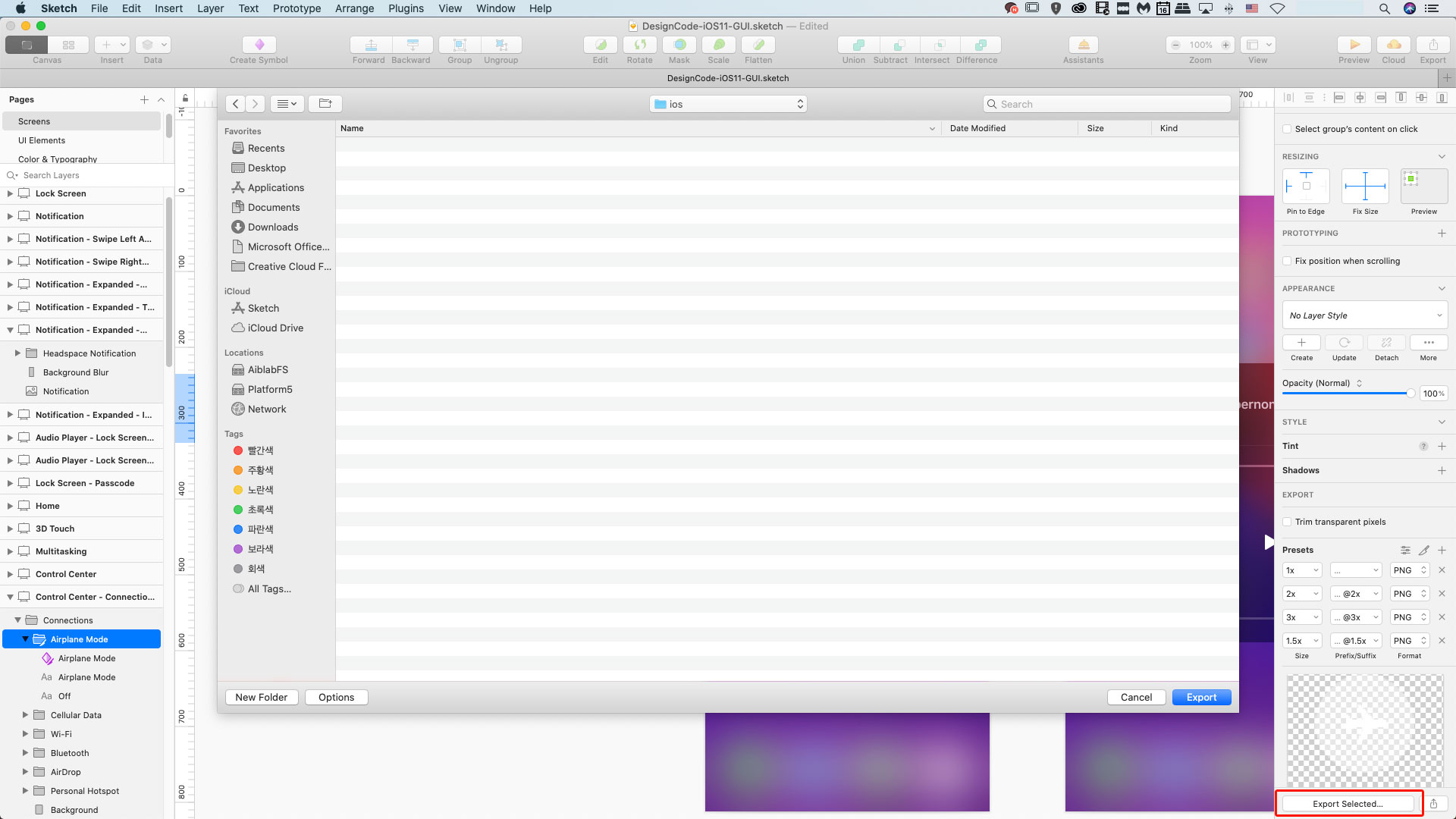Open the No Layer Style dropdown
Image resolution: width=1456 pixels, height=819 pixels.
(1364, 315)
